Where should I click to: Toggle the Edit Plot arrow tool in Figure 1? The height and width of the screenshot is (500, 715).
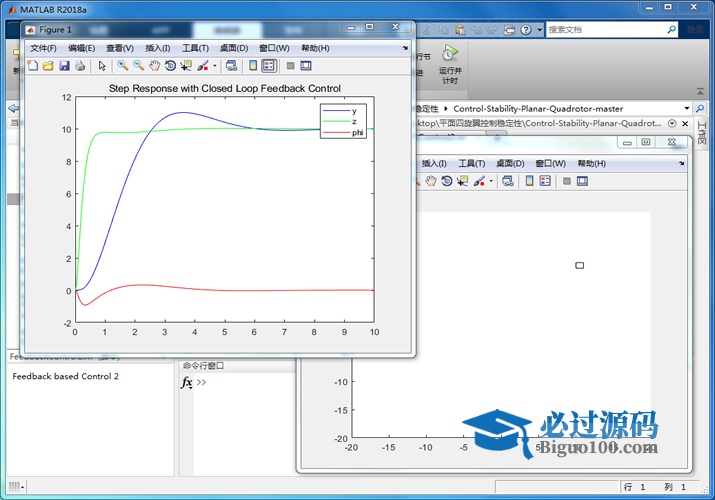tap(102, 66)
